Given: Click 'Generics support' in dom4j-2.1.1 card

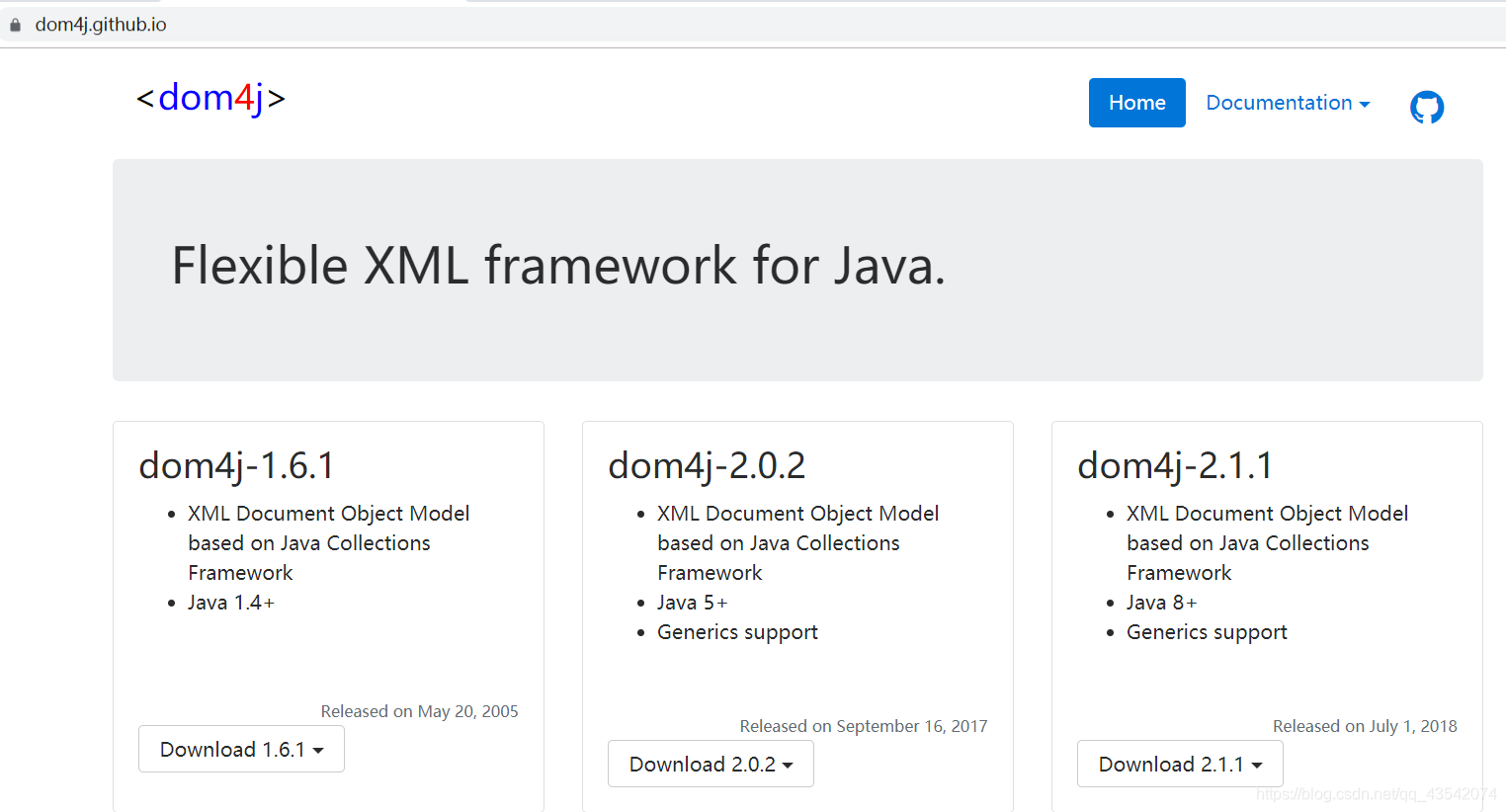Looking at the screenshot, I should (1207, 632).
